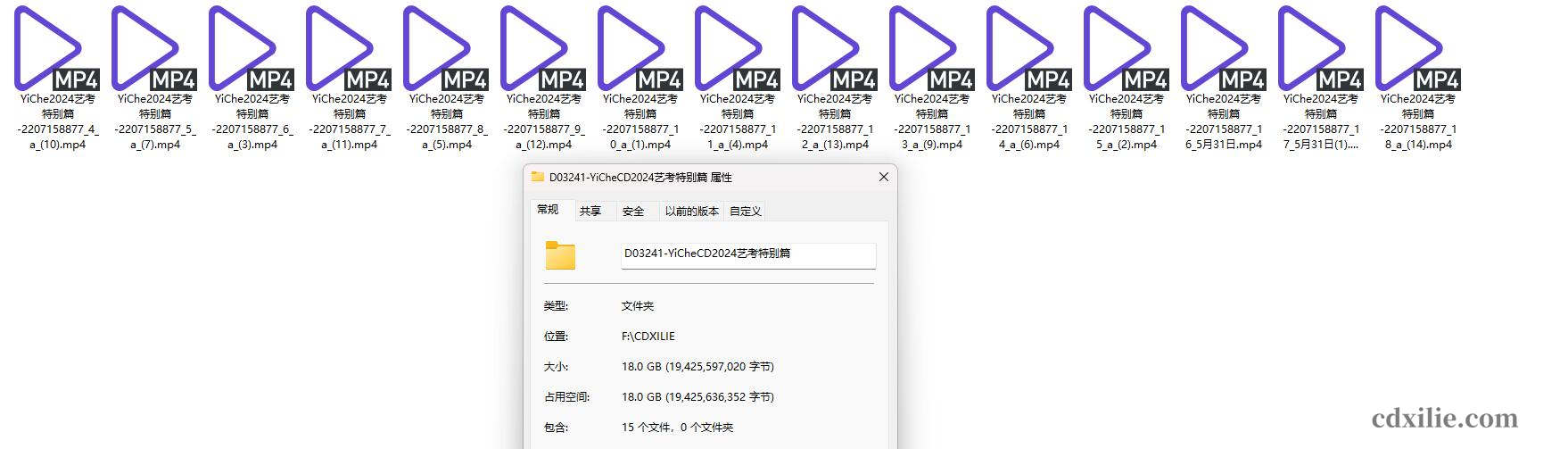Click the folder name field D03241-YiCheCD2024艺考特别篇
Screen dimensions: 1568x449
click(x=748, y=254)
